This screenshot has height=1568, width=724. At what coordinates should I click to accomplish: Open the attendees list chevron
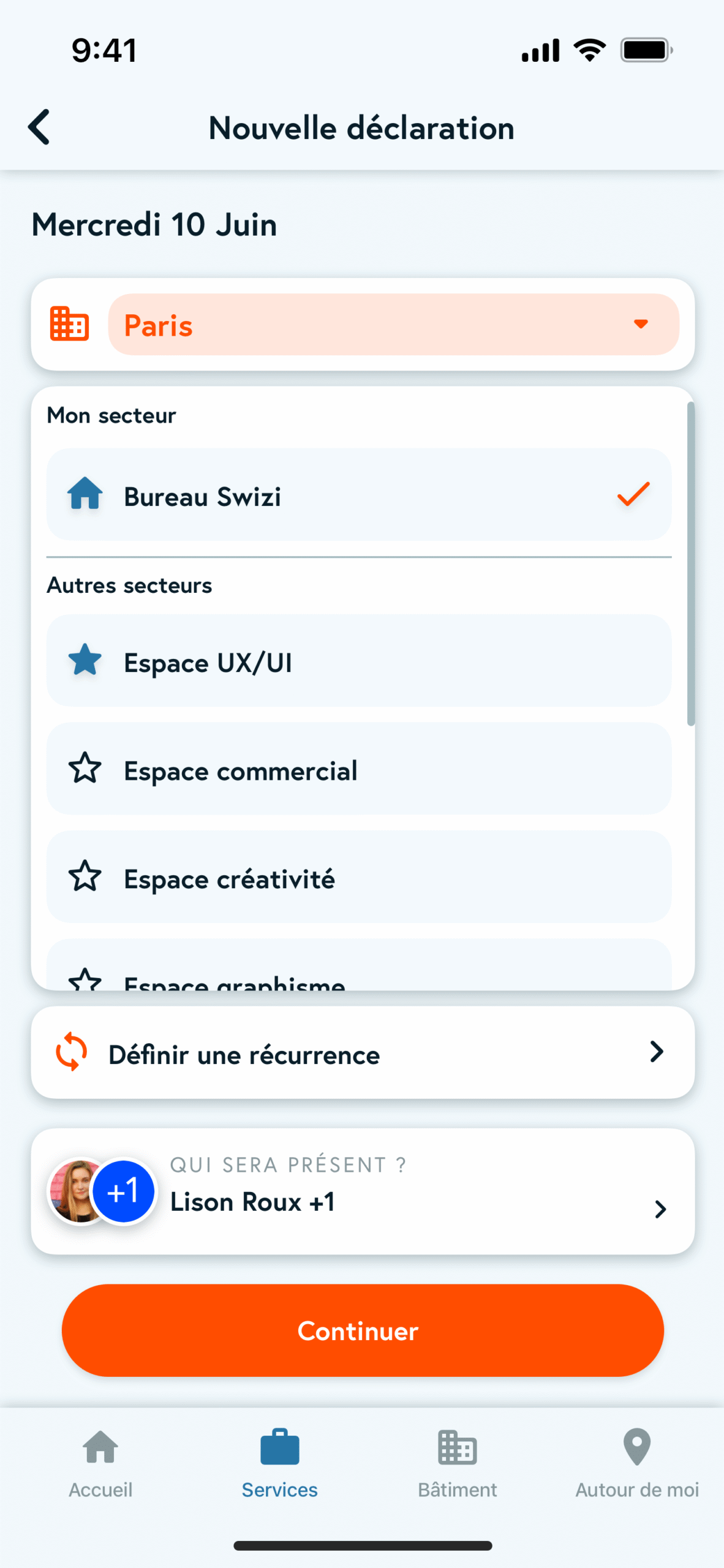660,1209
